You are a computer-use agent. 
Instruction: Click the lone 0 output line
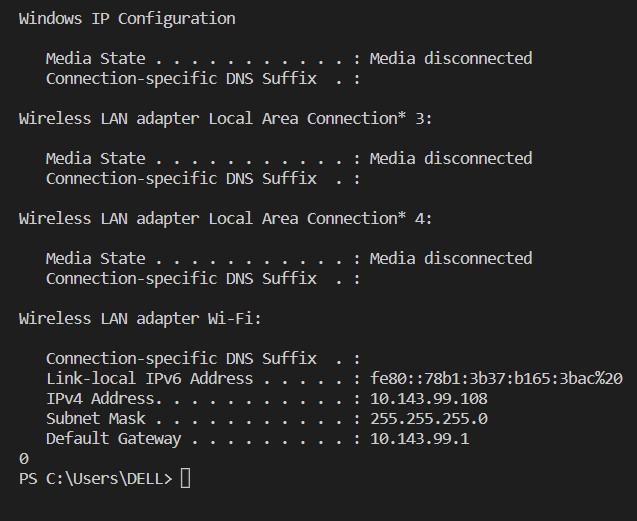coord(24,458)
